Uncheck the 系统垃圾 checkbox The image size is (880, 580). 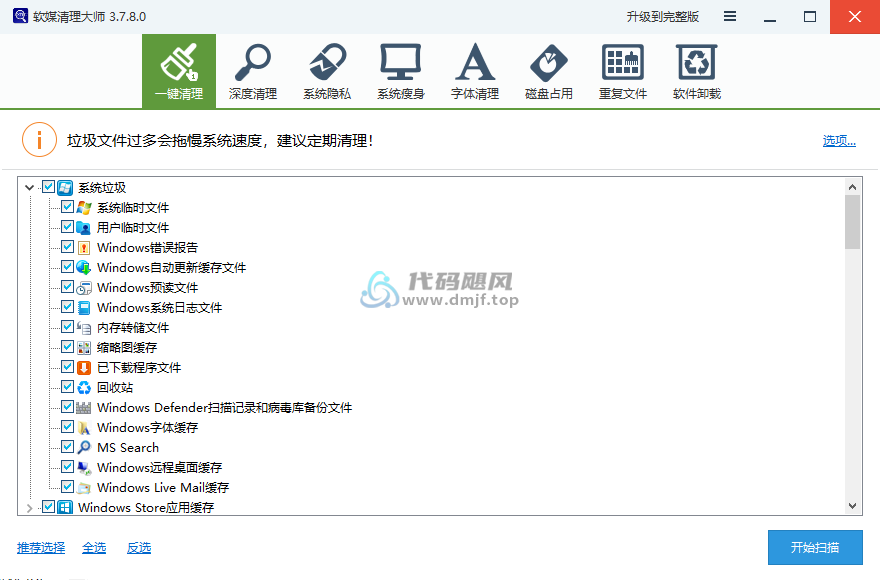point(48,187)
